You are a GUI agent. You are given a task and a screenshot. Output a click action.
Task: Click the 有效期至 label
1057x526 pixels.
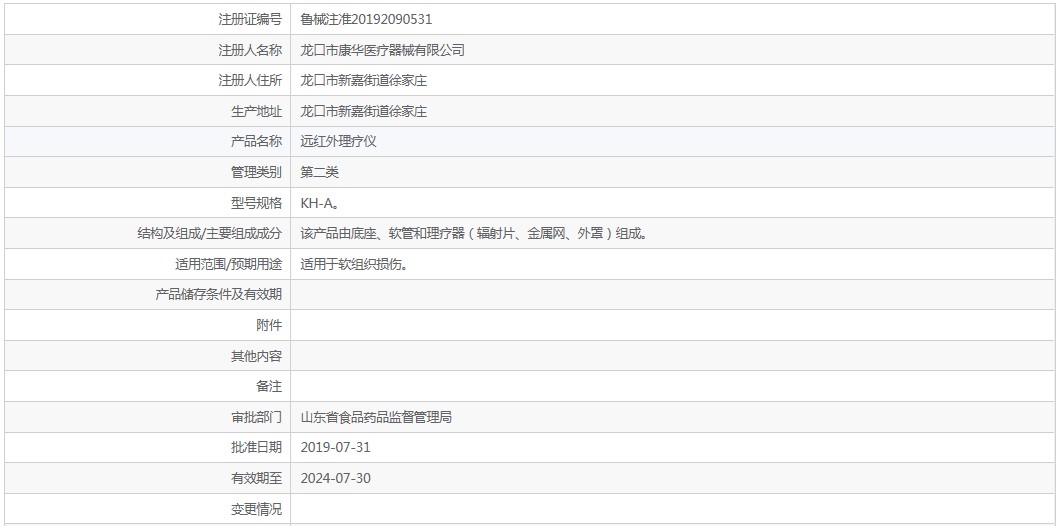pos(256,479)
